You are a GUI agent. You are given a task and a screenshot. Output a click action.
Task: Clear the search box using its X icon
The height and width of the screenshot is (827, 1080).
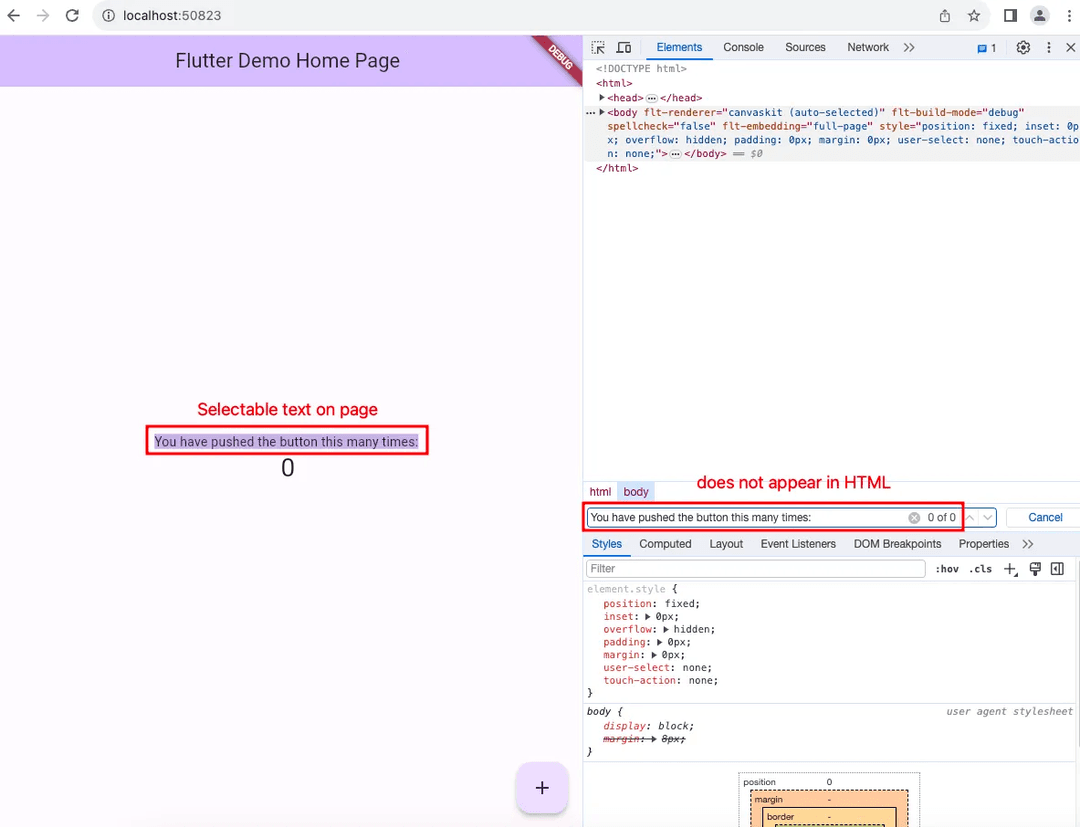[913, 517]
